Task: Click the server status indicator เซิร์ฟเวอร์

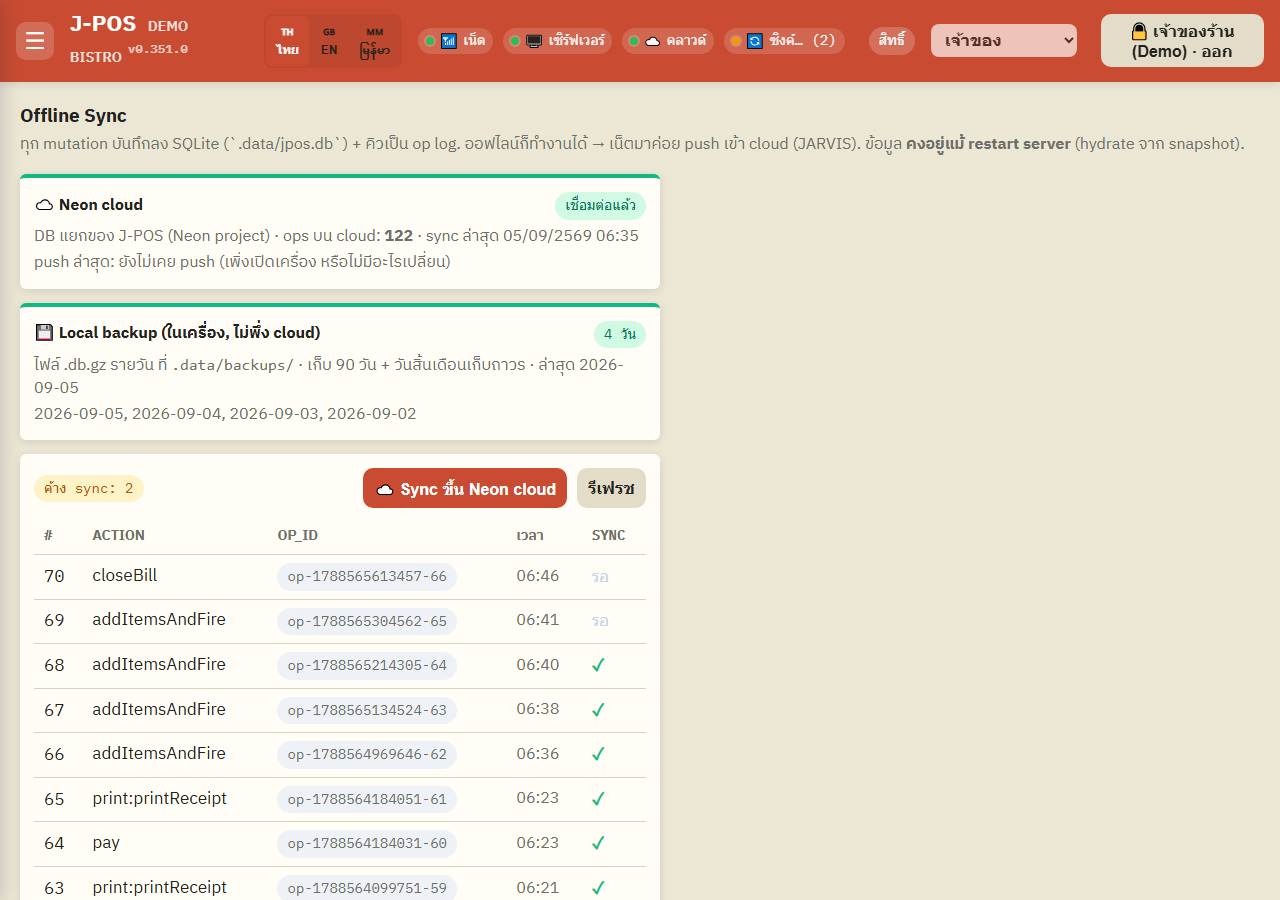Action: click(x=557, y=41)
